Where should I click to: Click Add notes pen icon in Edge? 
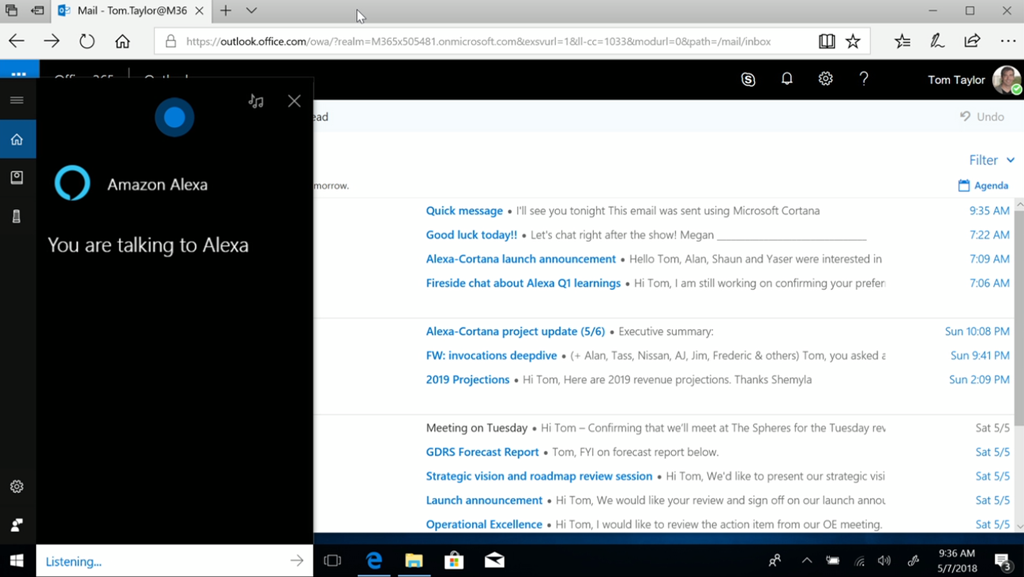(x=937, y=41)
